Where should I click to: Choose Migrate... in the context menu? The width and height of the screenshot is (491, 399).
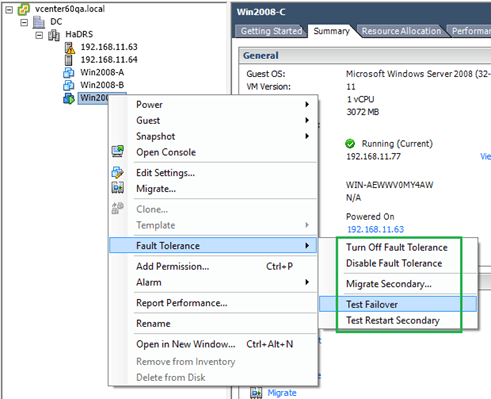213,189
